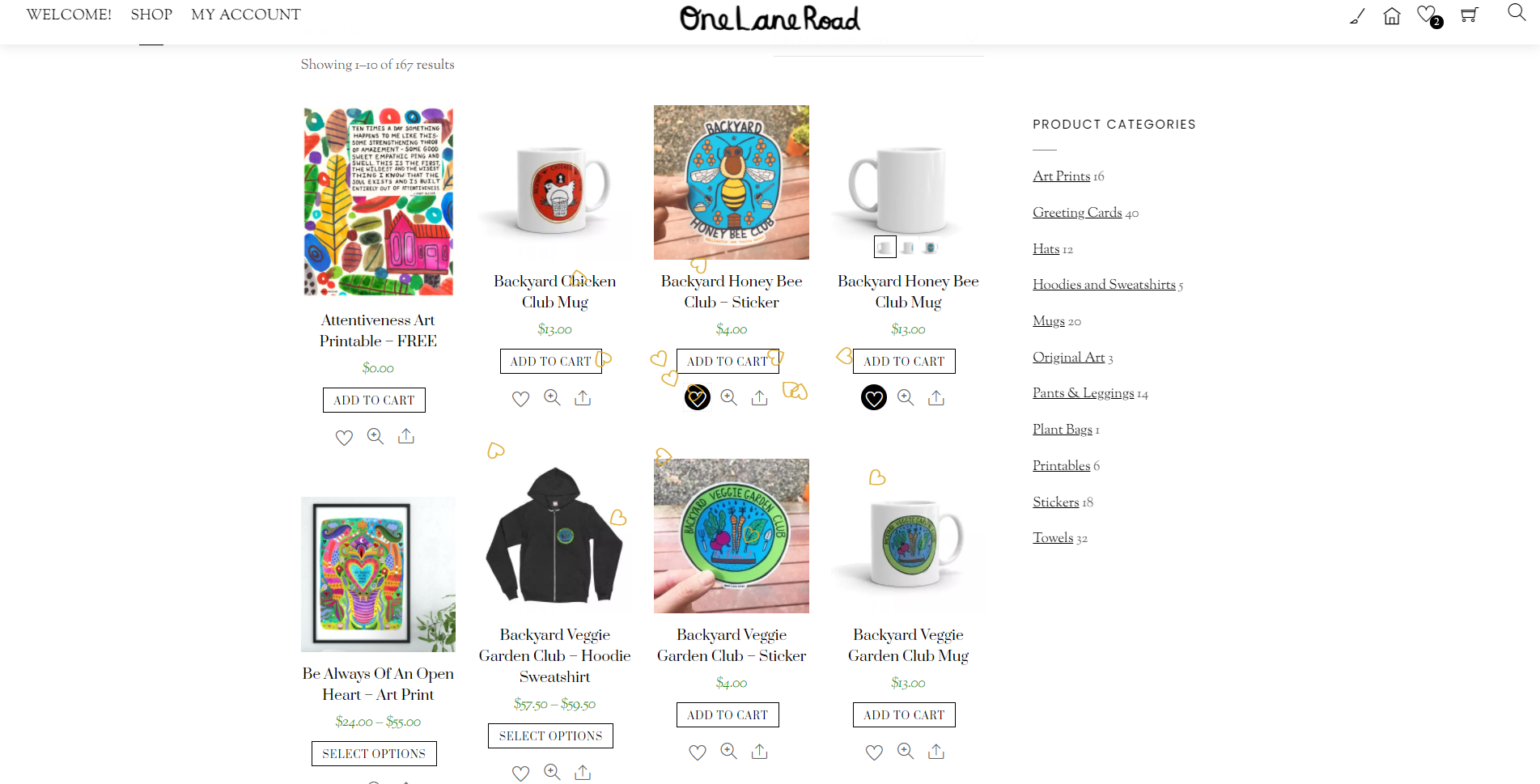Open the Greeting Cards category link
1540x784 pixels.
coord(1077,212)
